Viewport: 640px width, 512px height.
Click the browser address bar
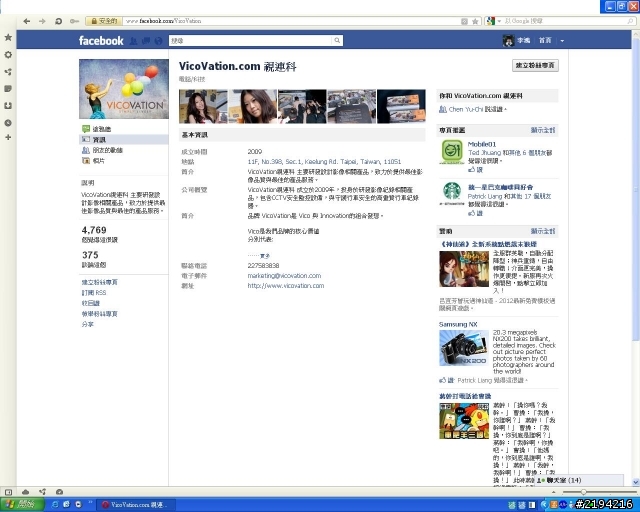[x=291, y=21]
